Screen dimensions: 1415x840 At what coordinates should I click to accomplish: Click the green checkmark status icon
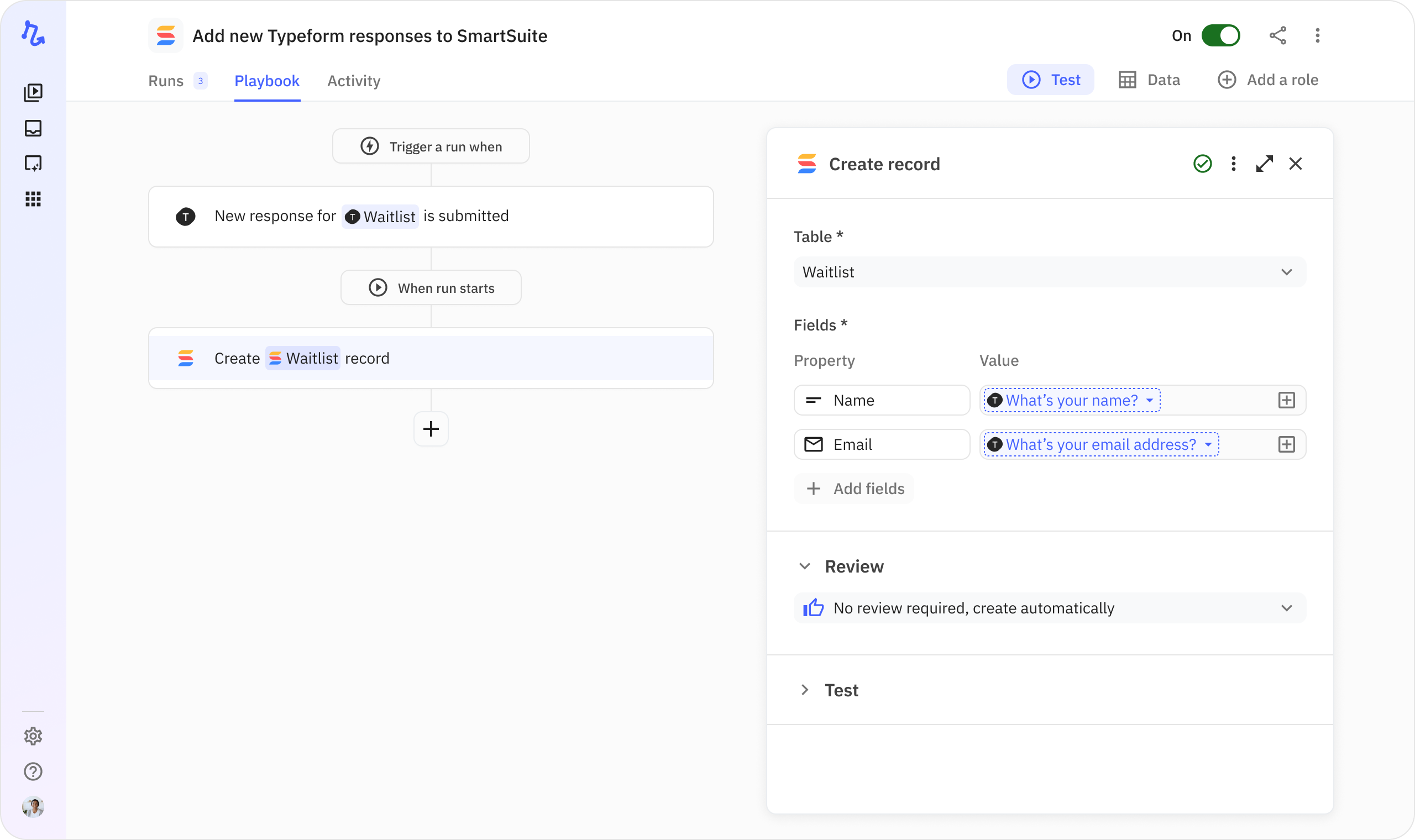[x=1202, y=164]
